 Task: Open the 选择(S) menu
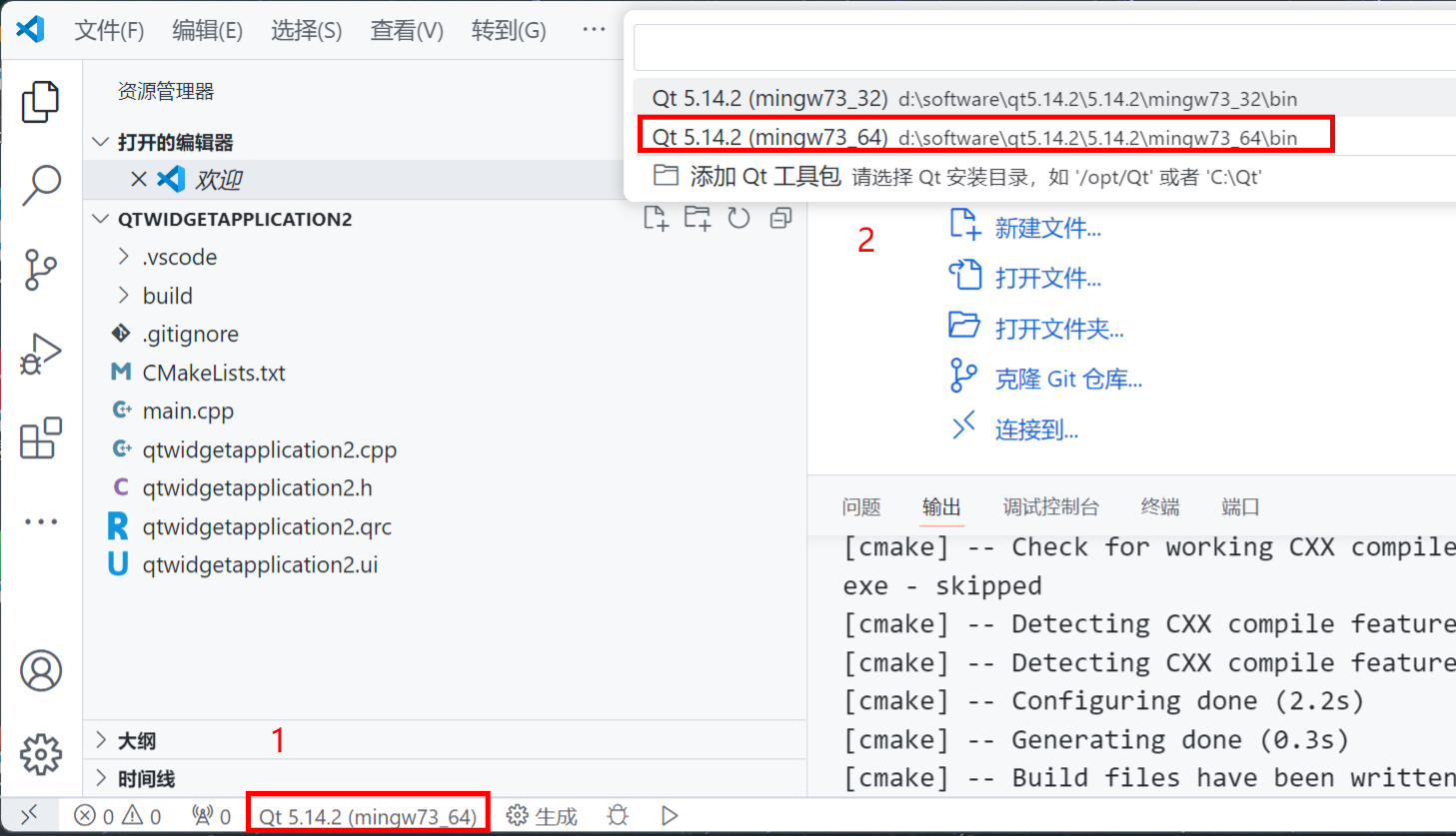click(306, 30)
